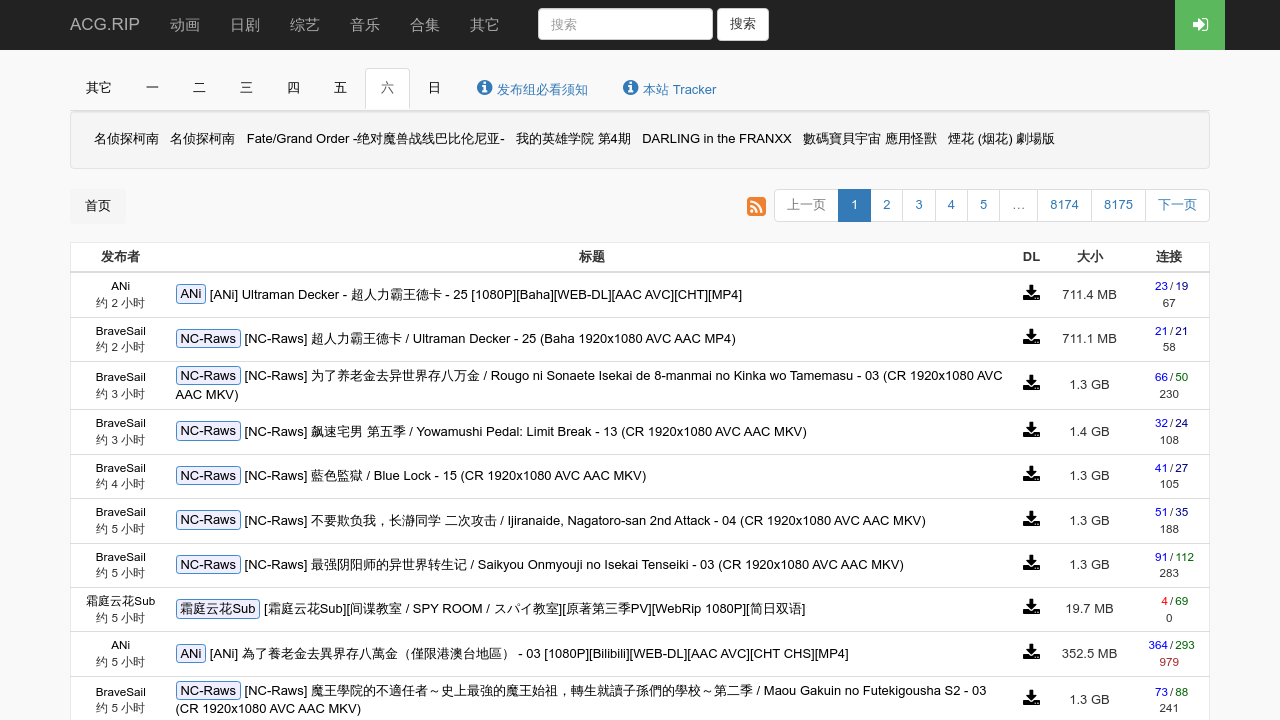Open Saikyou Onmyouji no Isekai Tenseiki title
1280x720 pixels.
pos(574,565)
